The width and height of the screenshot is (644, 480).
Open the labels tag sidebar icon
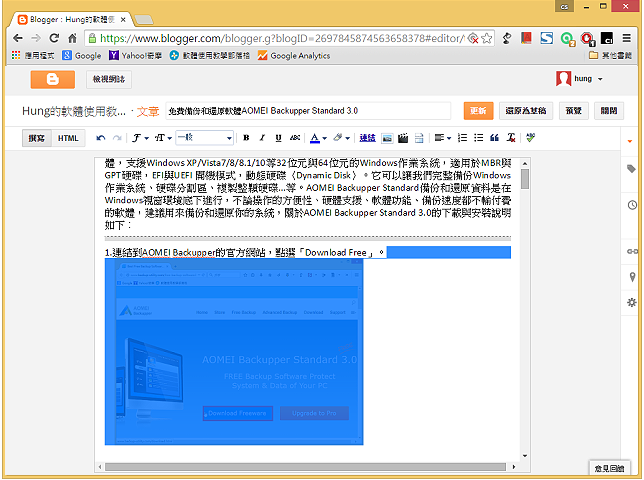[x=632, y=169]
